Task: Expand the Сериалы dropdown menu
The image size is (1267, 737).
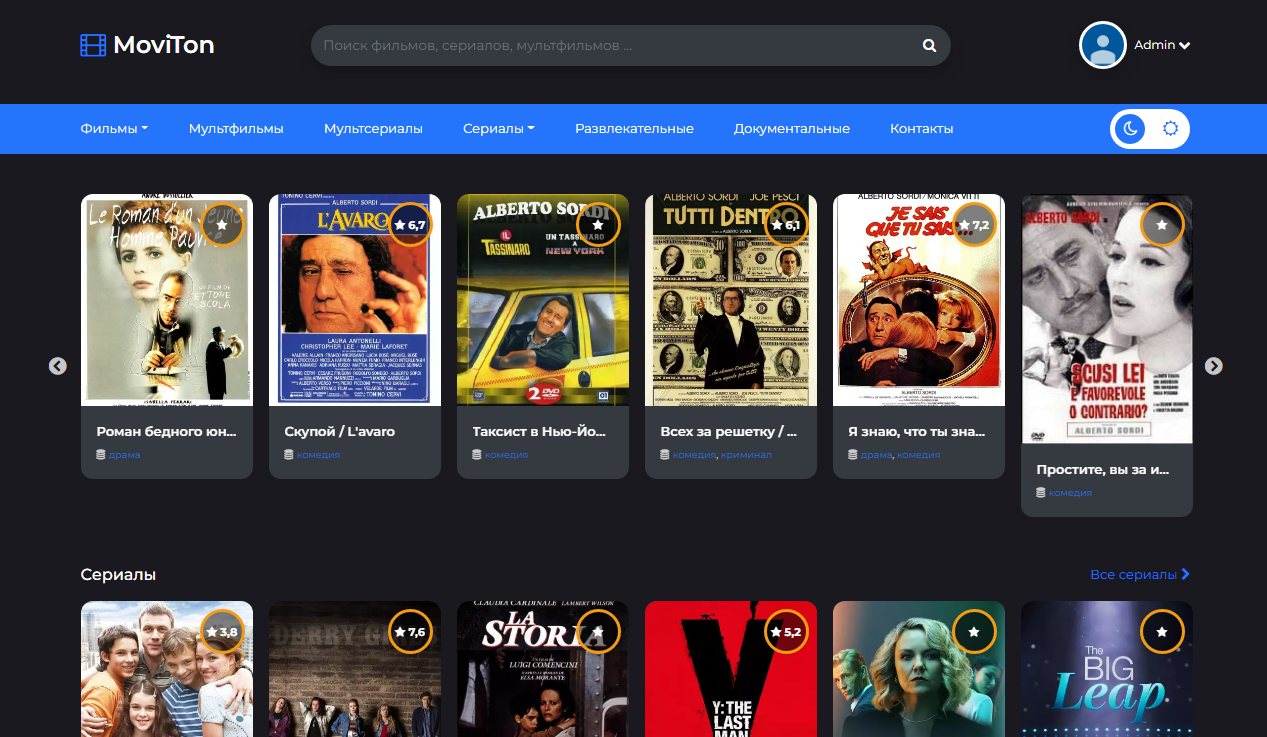Action: (498, 129)
